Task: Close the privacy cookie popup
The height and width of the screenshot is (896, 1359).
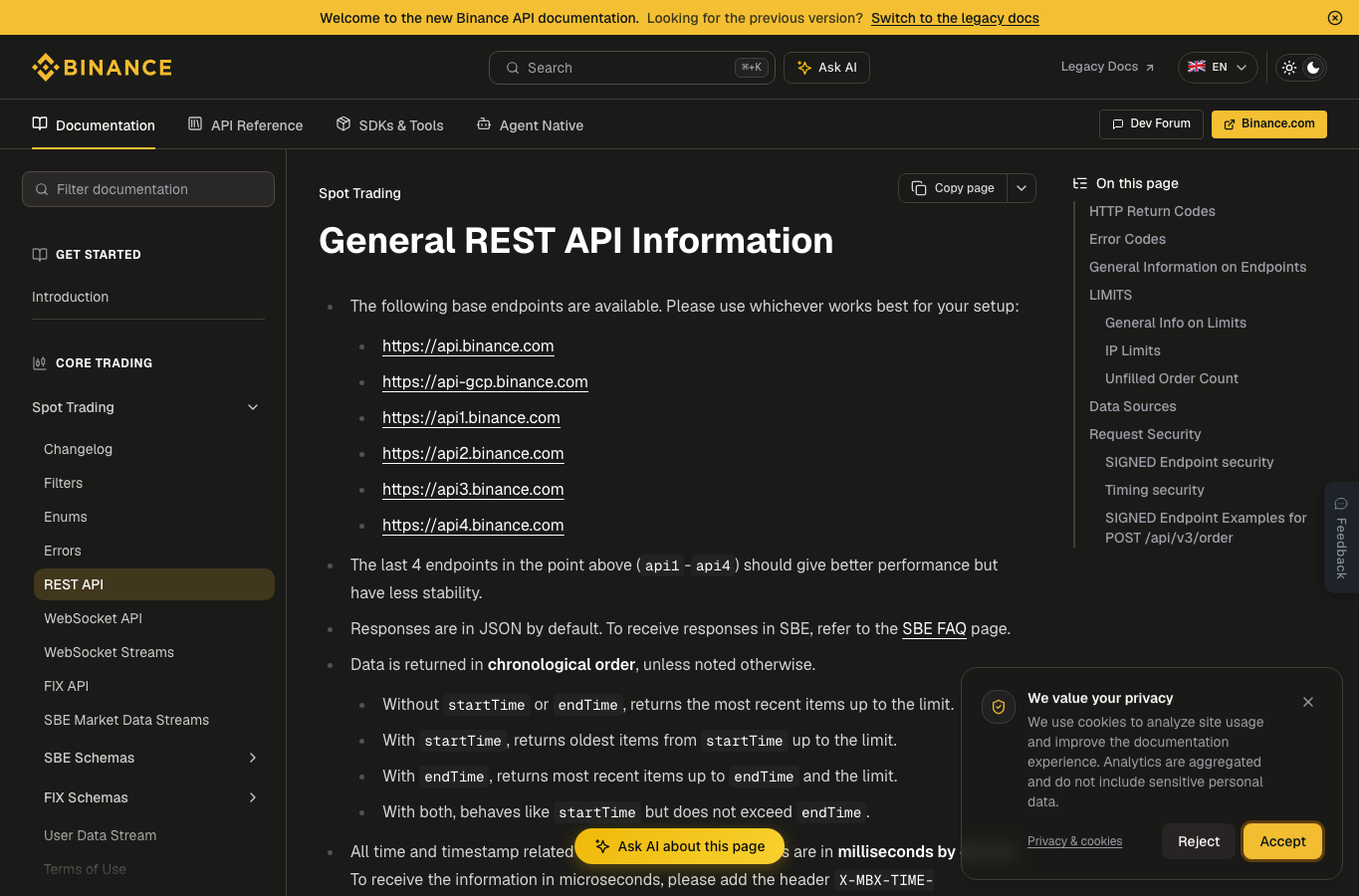Action: pos(1308,702)
